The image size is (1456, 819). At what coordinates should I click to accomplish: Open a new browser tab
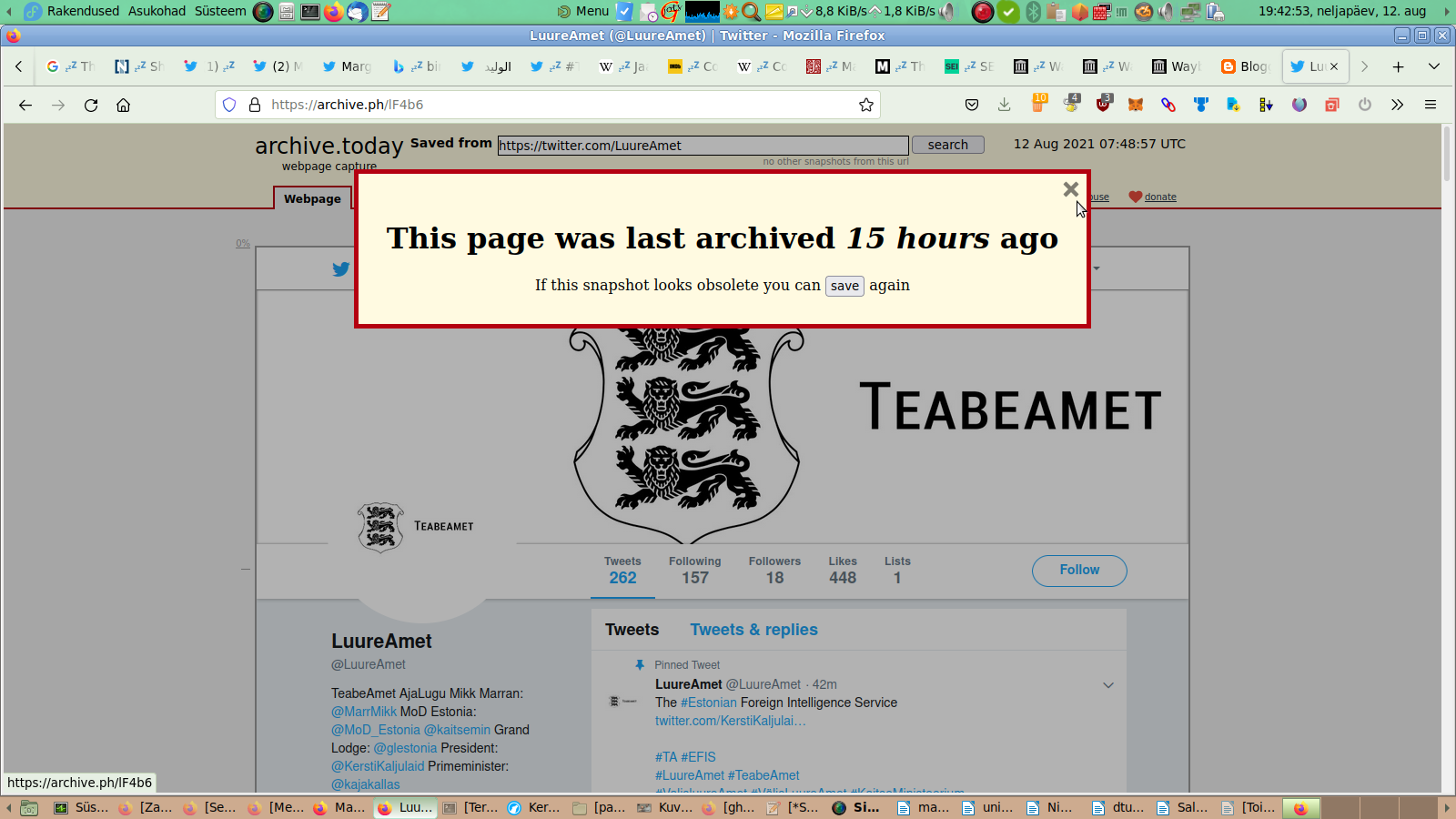(1399, 66)
